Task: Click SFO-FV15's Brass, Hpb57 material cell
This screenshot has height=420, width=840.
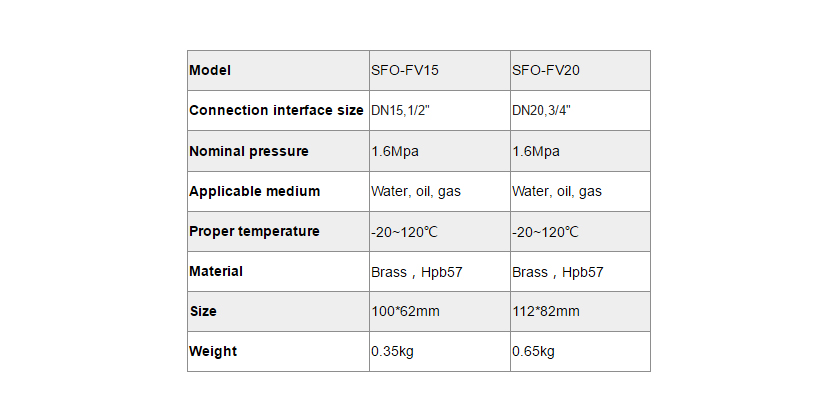Action: point(417,271)
